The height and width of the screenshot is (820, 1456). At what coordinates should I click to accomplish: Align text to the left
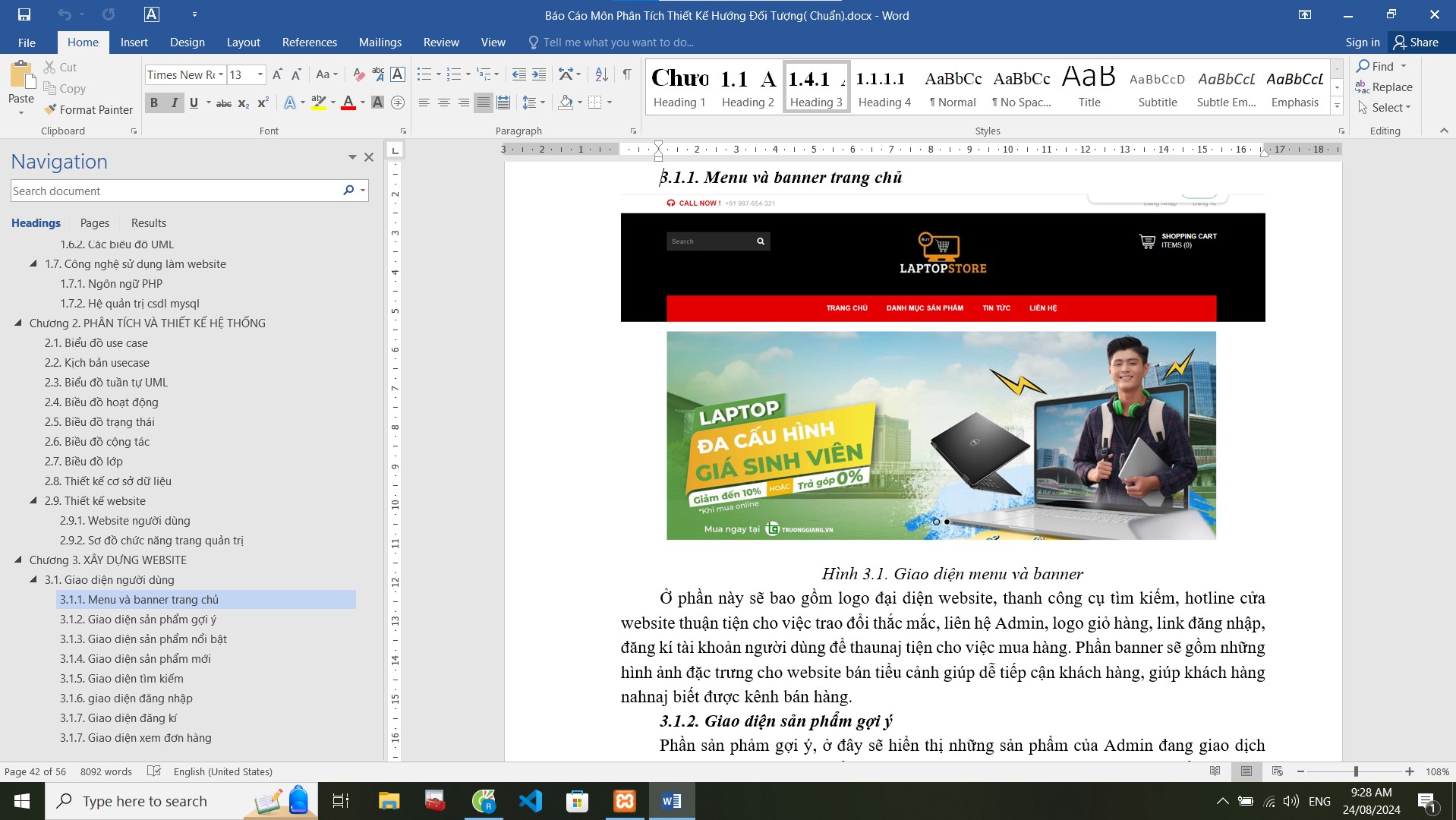pyautogui.click(x=424, y=102)
